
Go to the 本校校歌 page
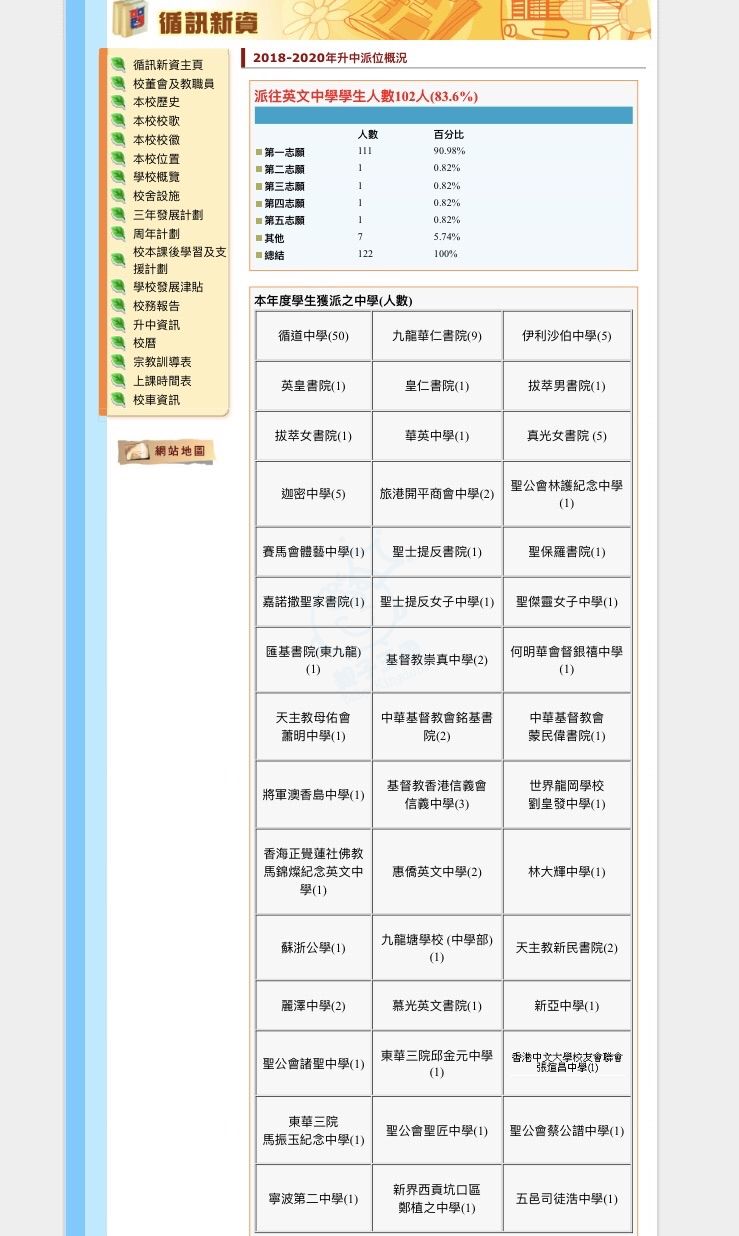(156, 121)
